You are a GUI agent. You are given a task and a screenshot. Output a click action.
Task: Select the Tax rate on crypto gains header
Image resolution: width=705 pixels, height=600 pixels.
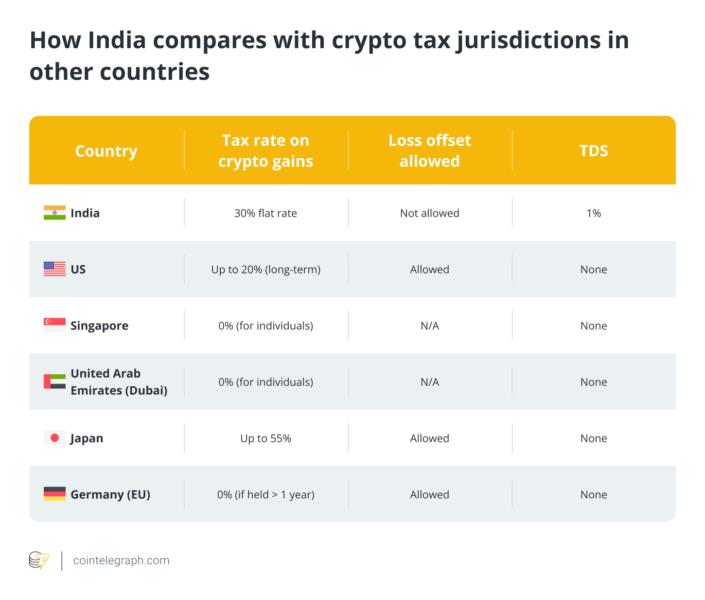tap(266, 151)
